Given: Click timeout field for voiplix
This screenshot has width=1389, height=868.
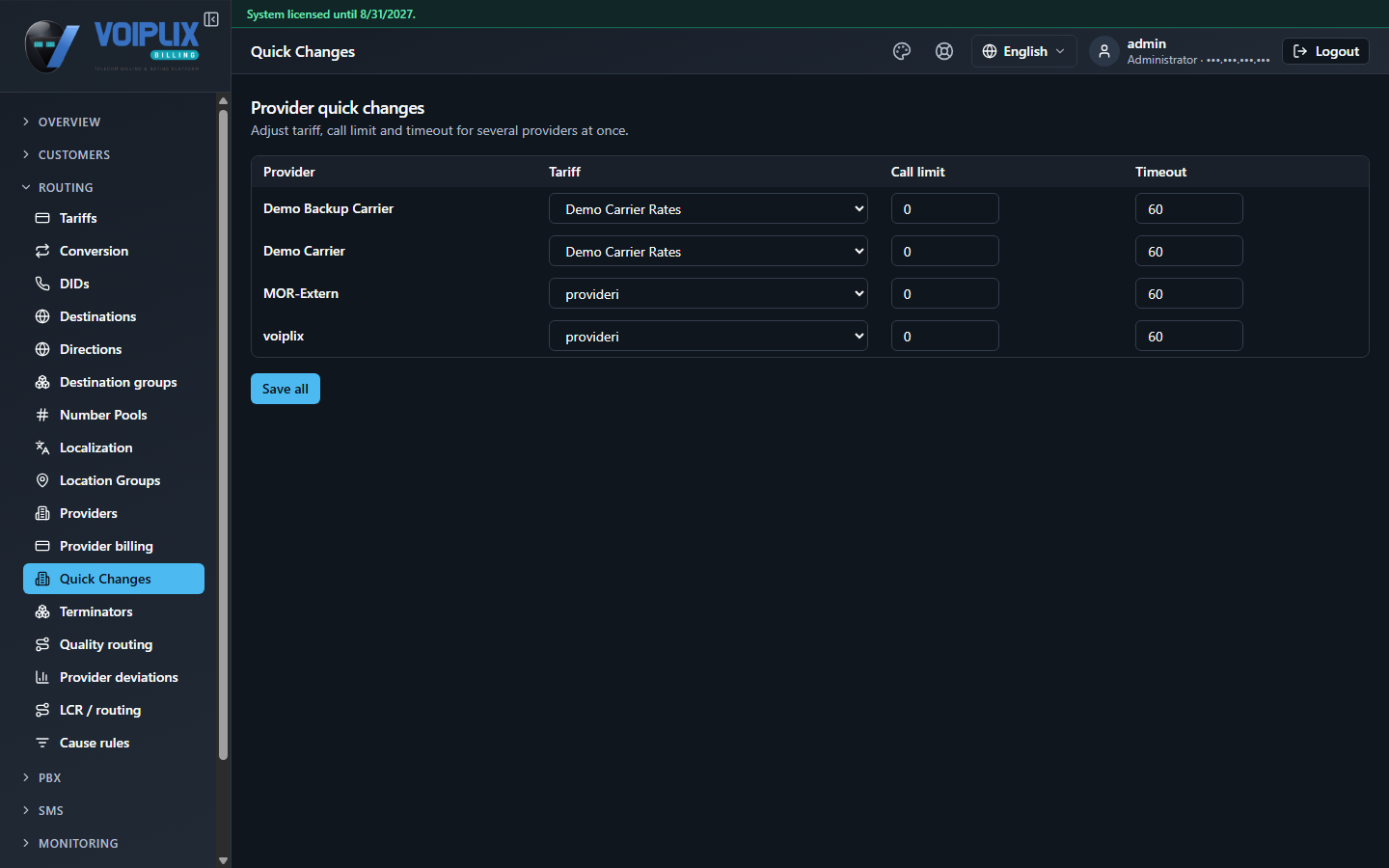Looking at the screenshot, I should 1188,336.
